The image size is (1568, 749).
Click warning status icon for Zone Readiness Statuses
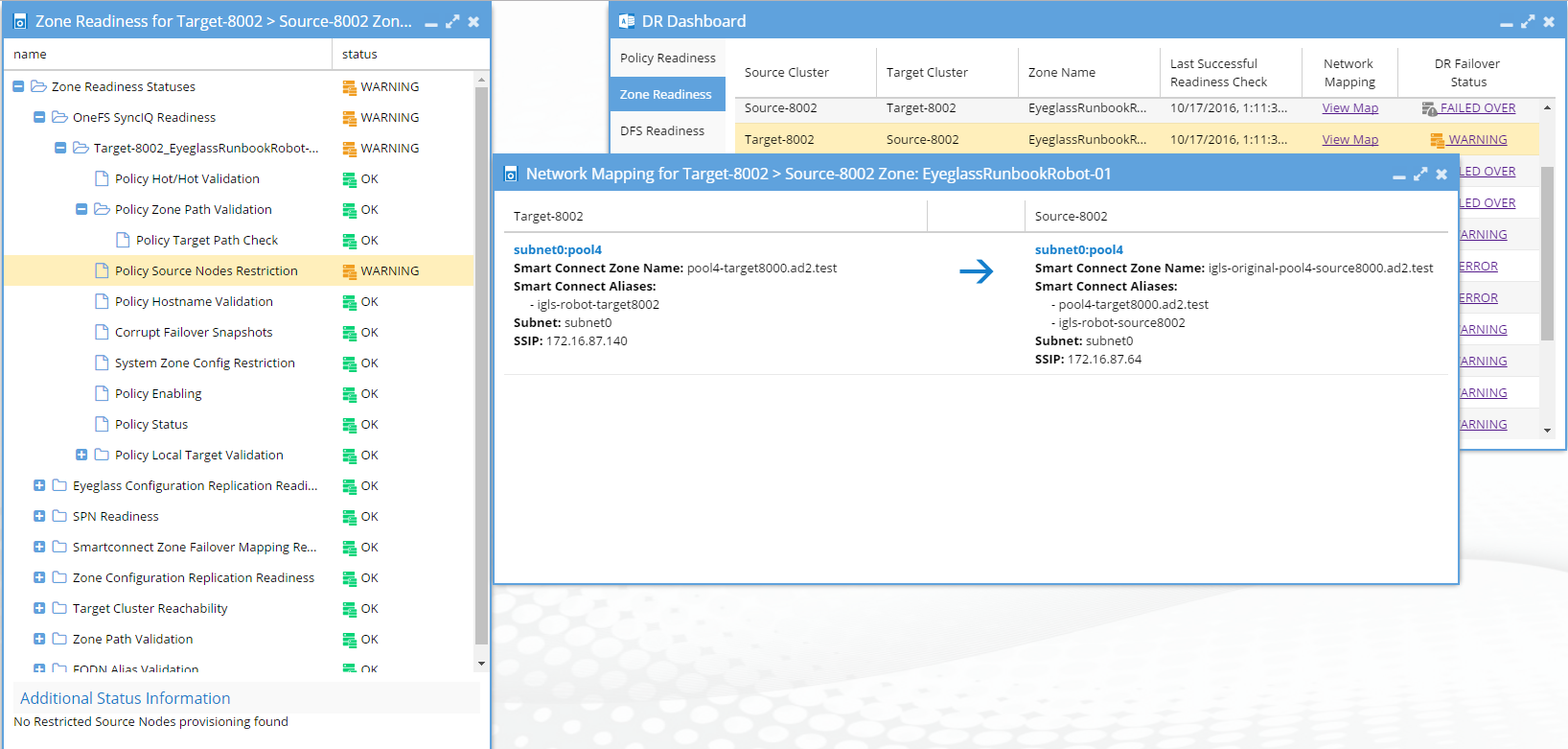[x=350, y=87]
